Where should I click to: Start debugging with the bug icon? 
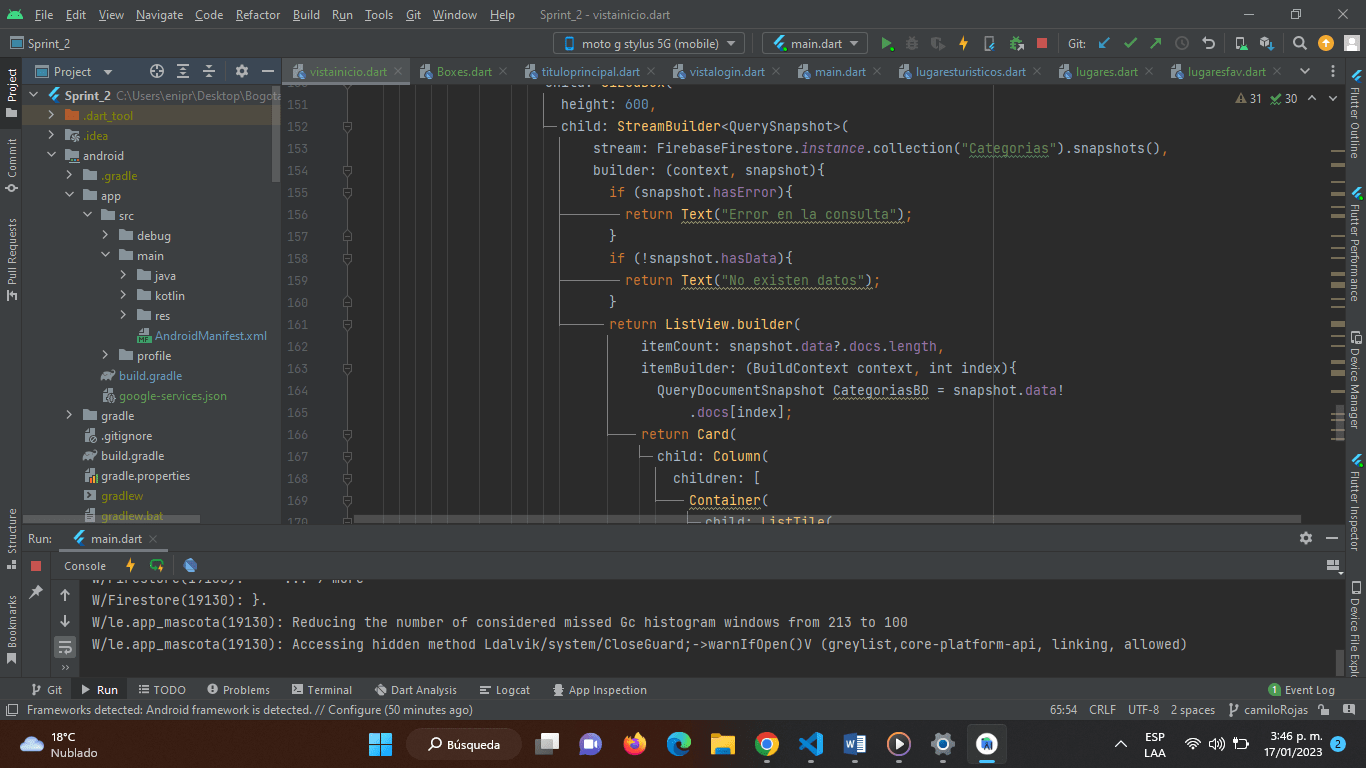coord(912,43)
